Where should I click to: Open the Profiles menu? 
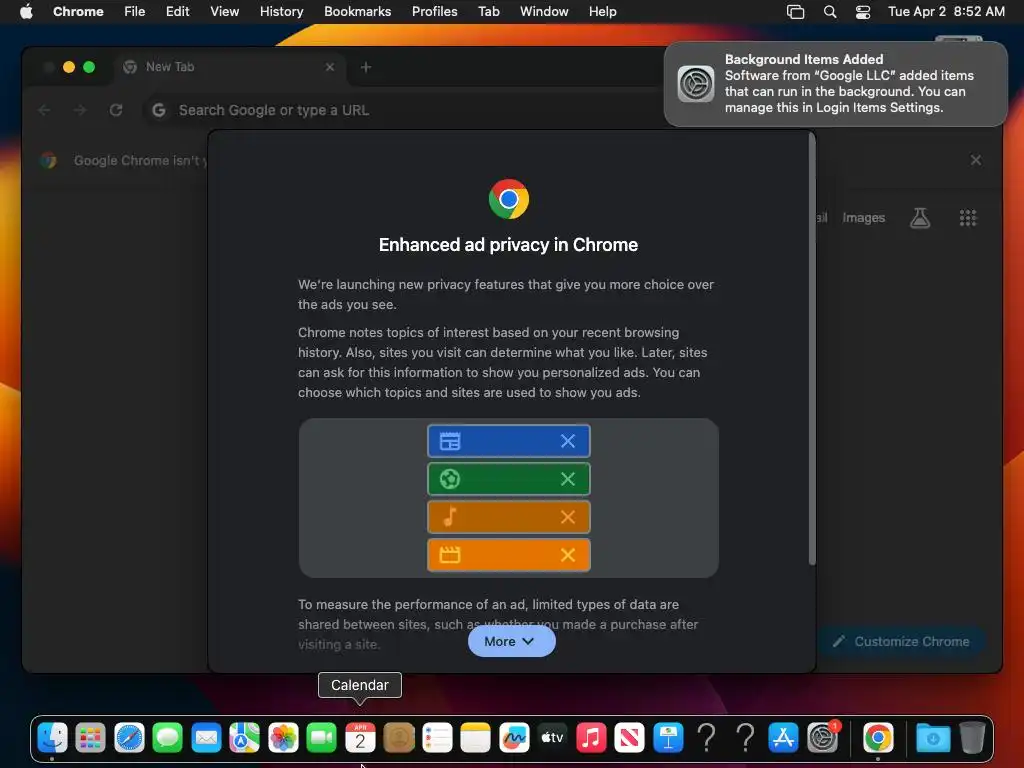point(434,11)
